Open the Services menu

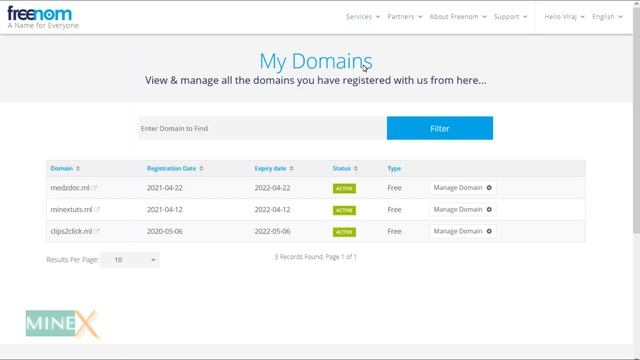[363, 17]
